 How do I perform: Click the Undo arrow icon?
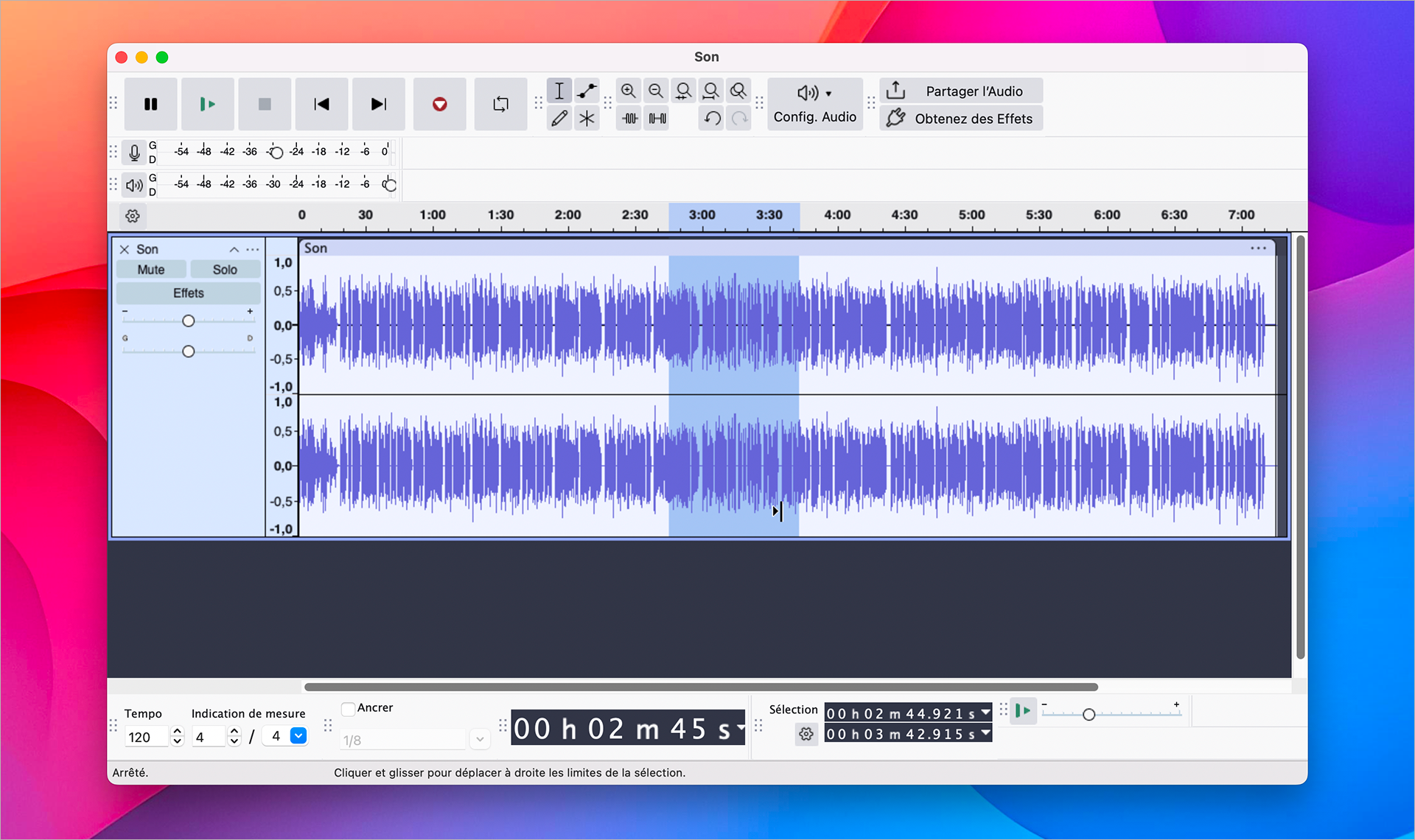[x=712, y=118]
